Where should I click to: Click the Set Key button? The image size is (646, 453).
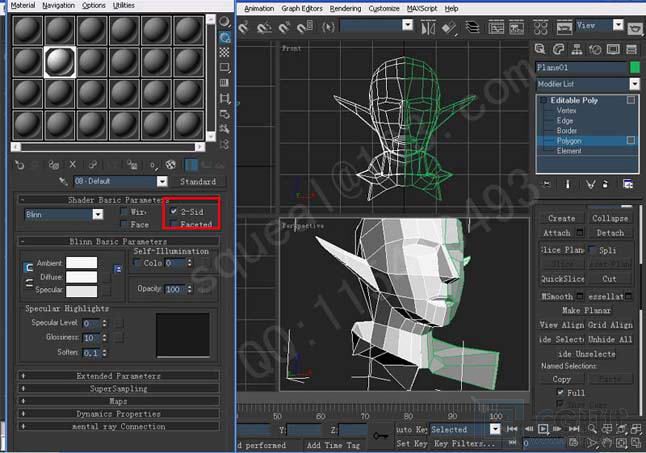tap(412, 444)
